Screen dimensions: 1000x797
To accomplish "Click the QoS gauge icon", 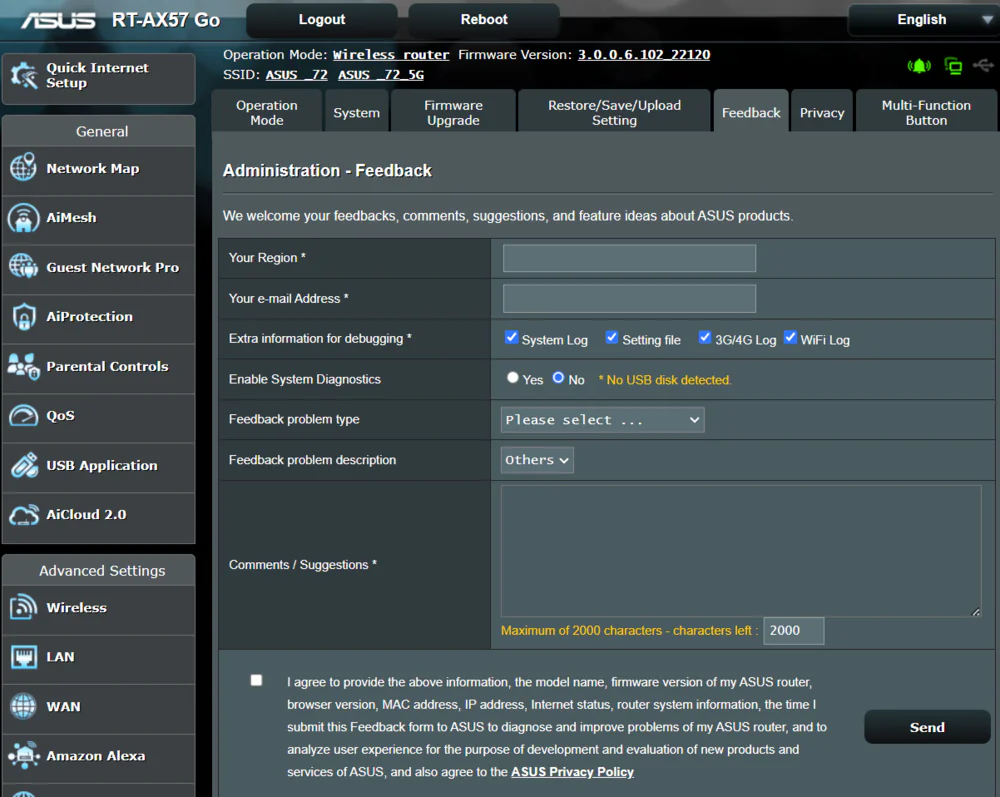I will (24, 416).
